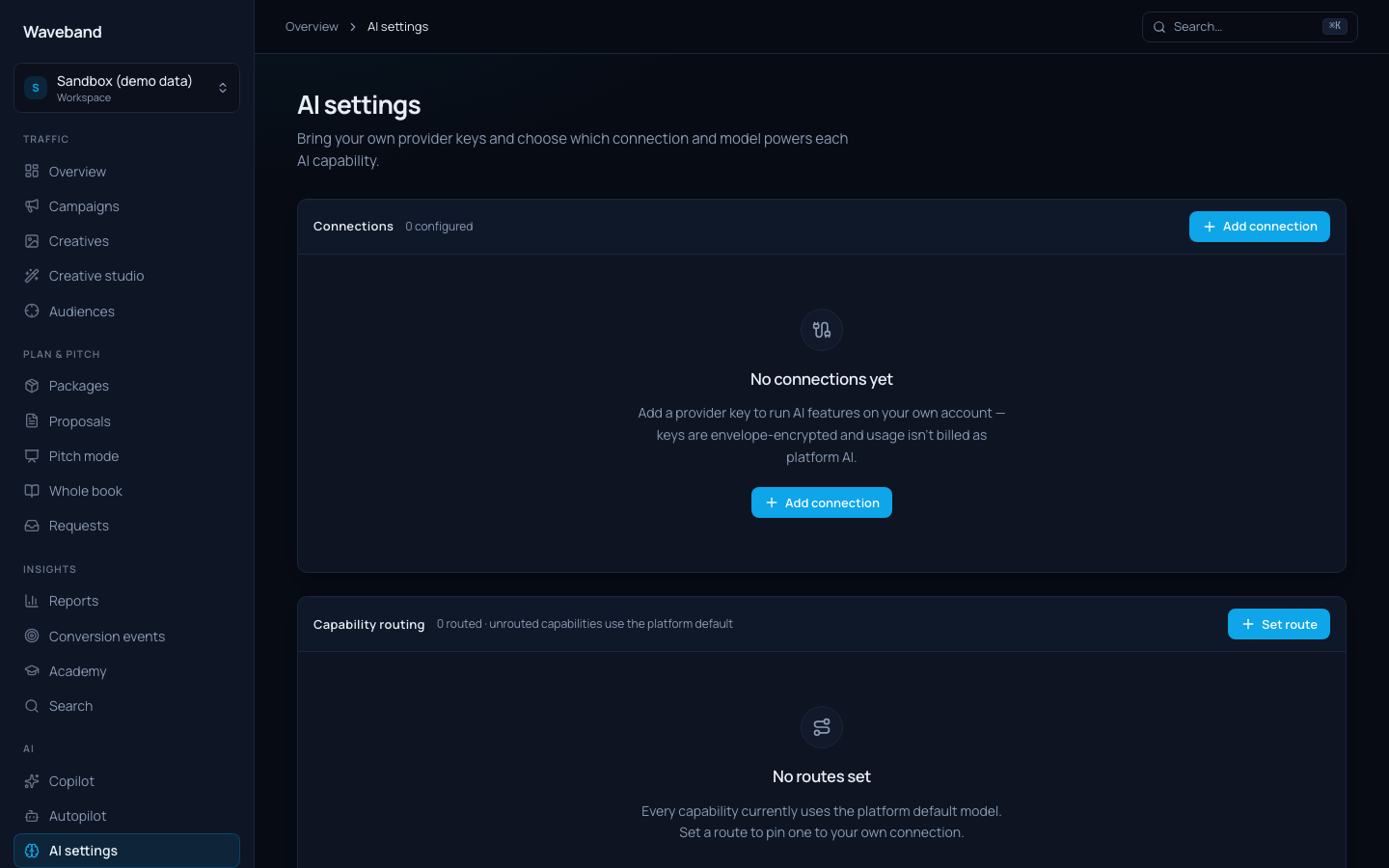Click the 'No connections yet' heading
The image size is (1389, 868).
[822, 379]
